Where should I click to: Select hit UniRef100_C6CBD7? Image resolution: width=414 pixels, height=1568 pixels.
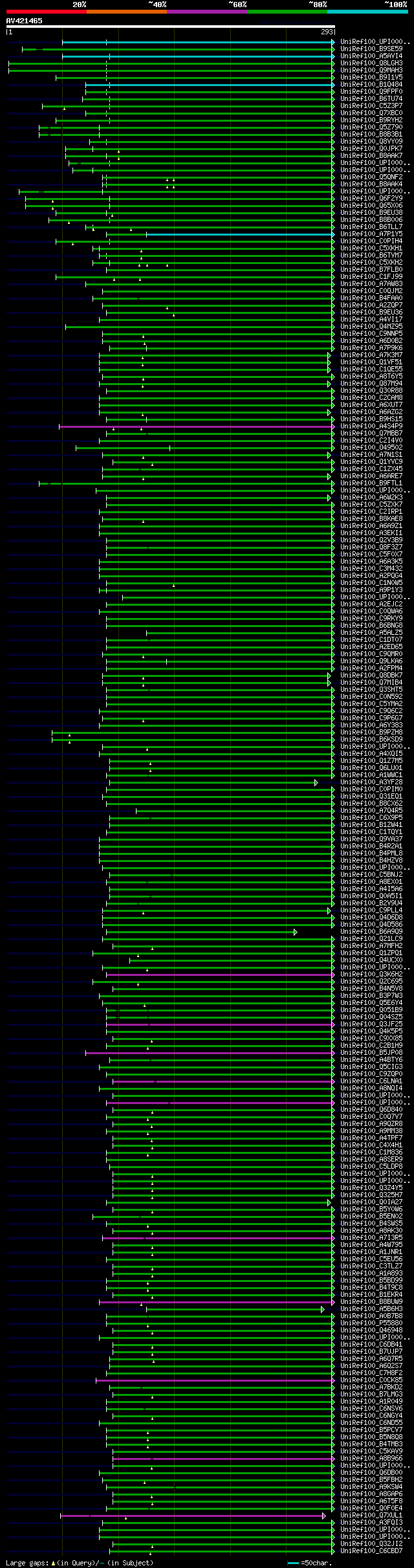coord(371,1551)
